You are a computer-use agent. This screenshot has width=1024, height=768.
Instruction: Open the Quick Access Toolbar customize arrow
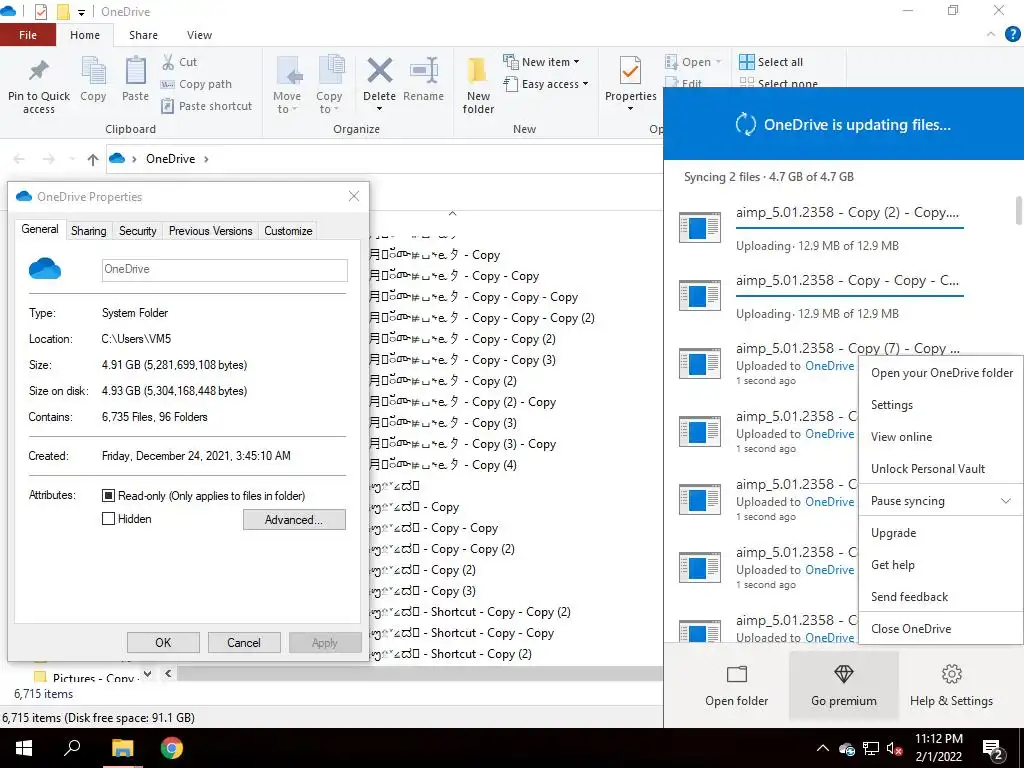(82, 12)
